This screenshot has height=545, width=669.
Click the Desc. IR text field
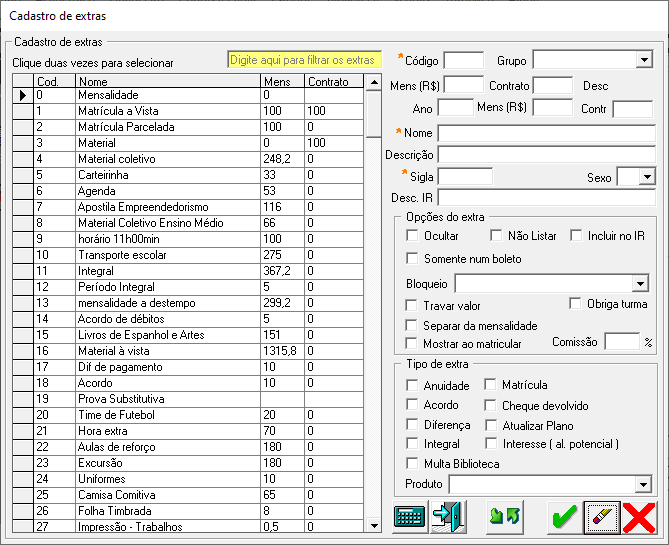click(x=547, y=198)
